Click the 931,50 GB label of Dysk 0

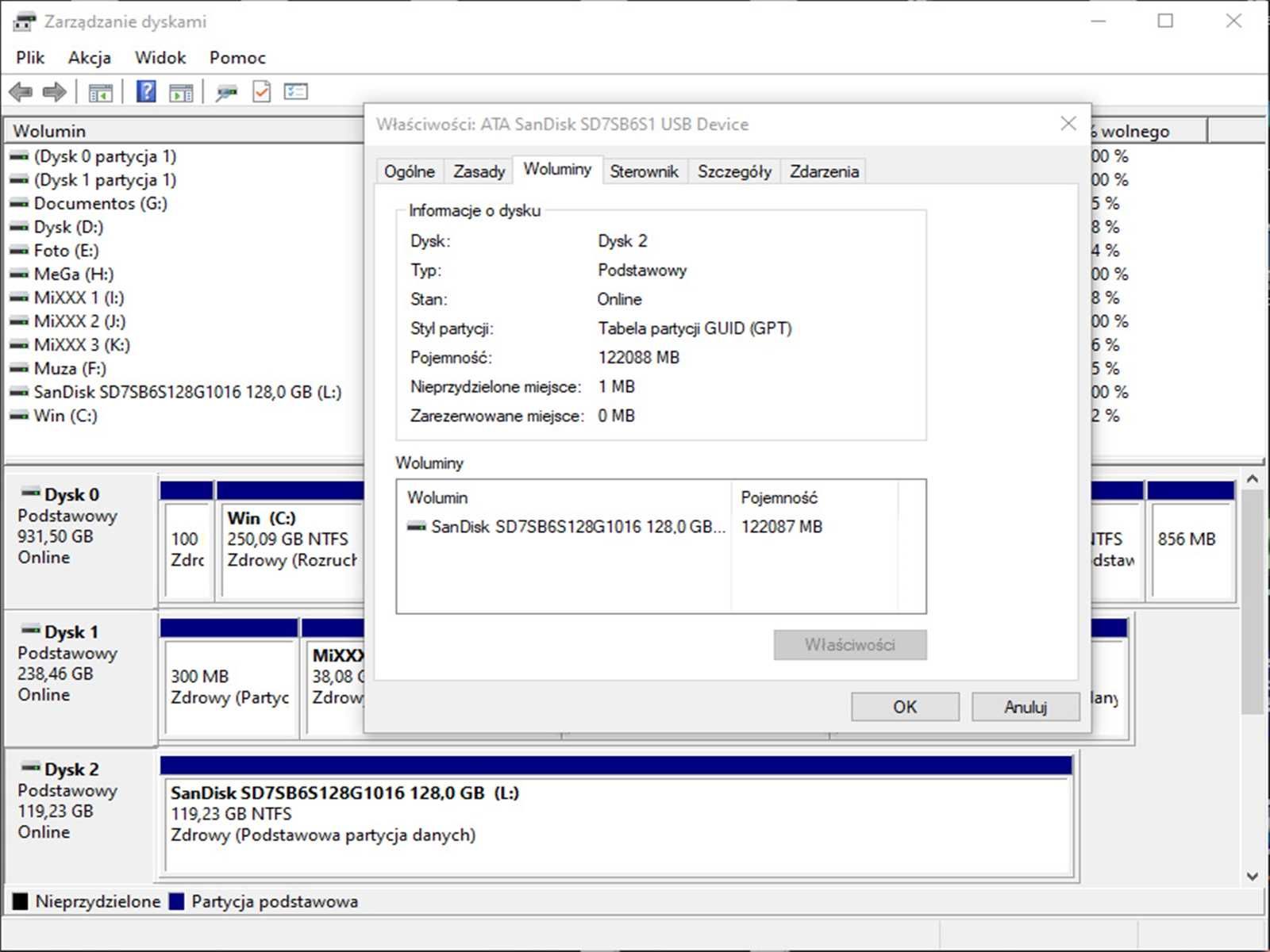click(56, 536)
